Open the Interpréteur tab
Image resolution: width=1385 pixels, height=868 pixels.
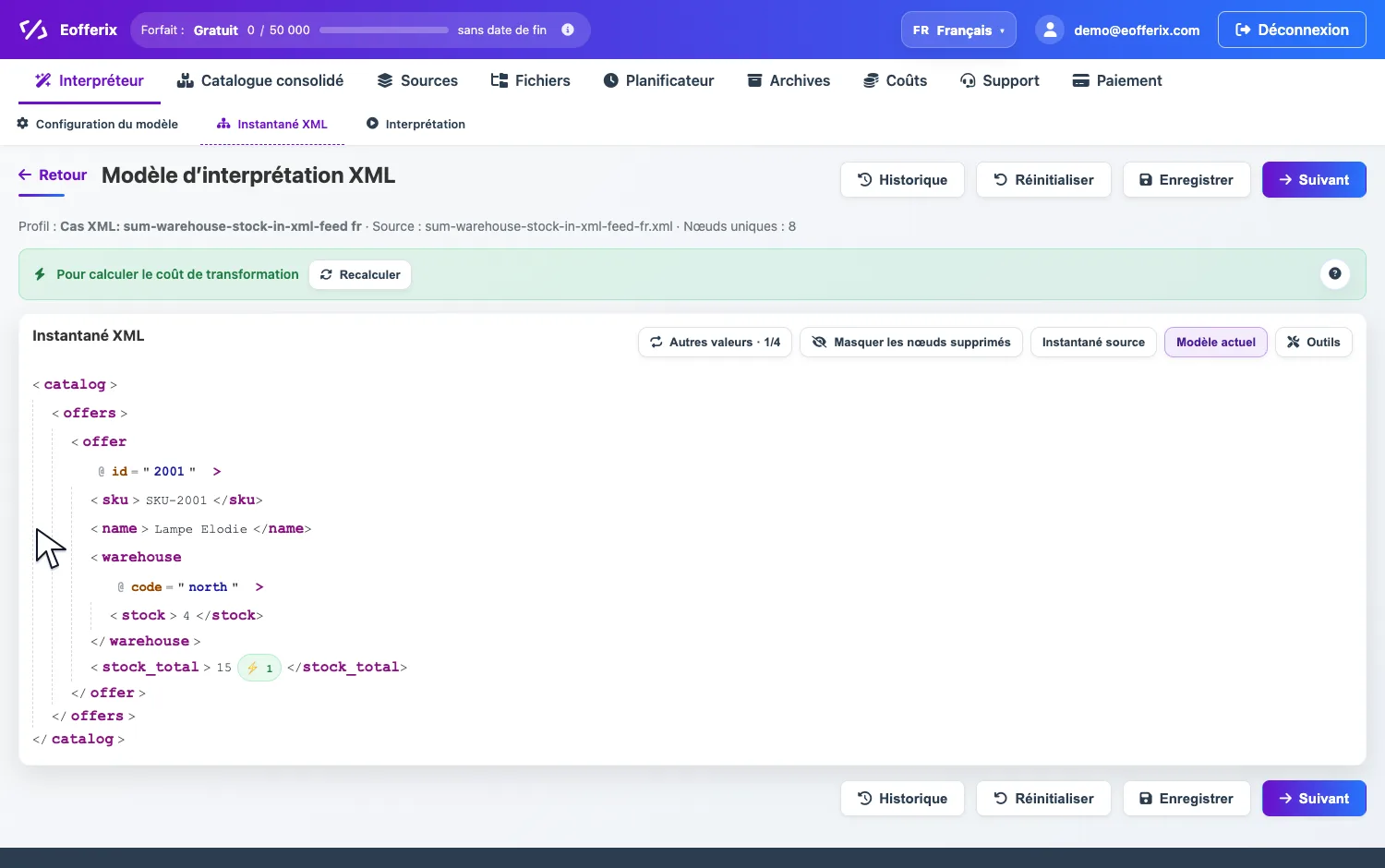(90, 80)
